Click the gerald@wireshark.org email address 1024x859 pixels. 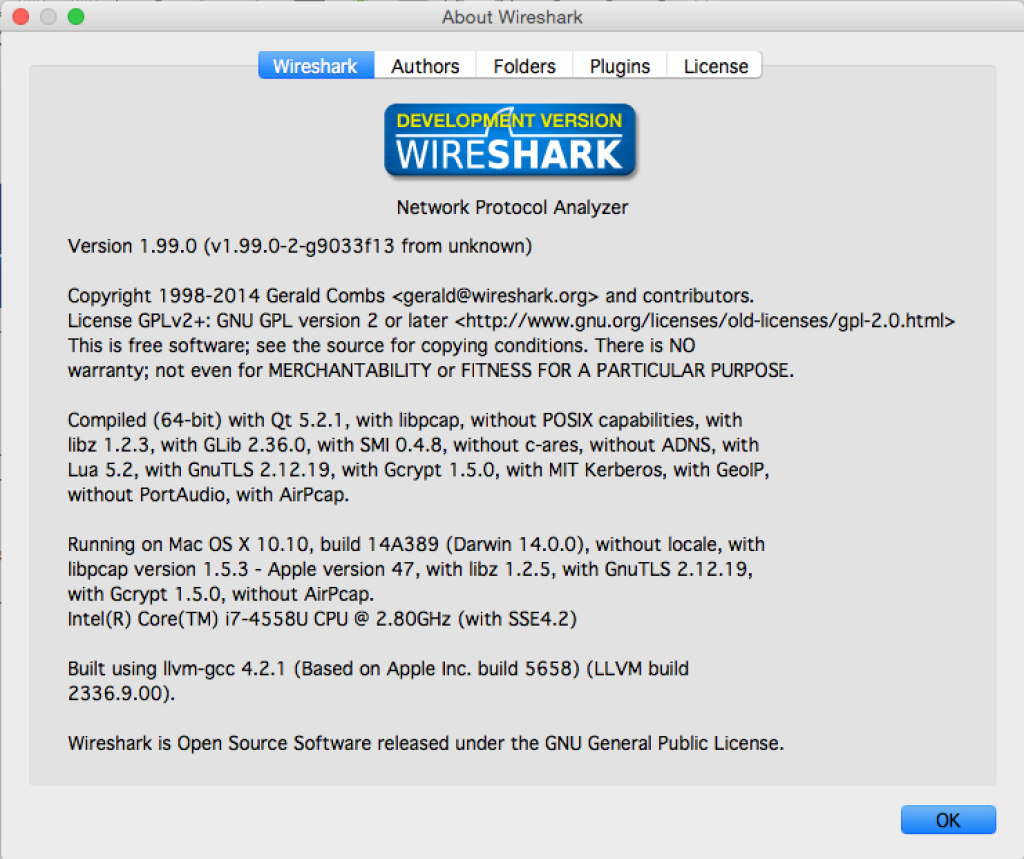pos(495,295)
